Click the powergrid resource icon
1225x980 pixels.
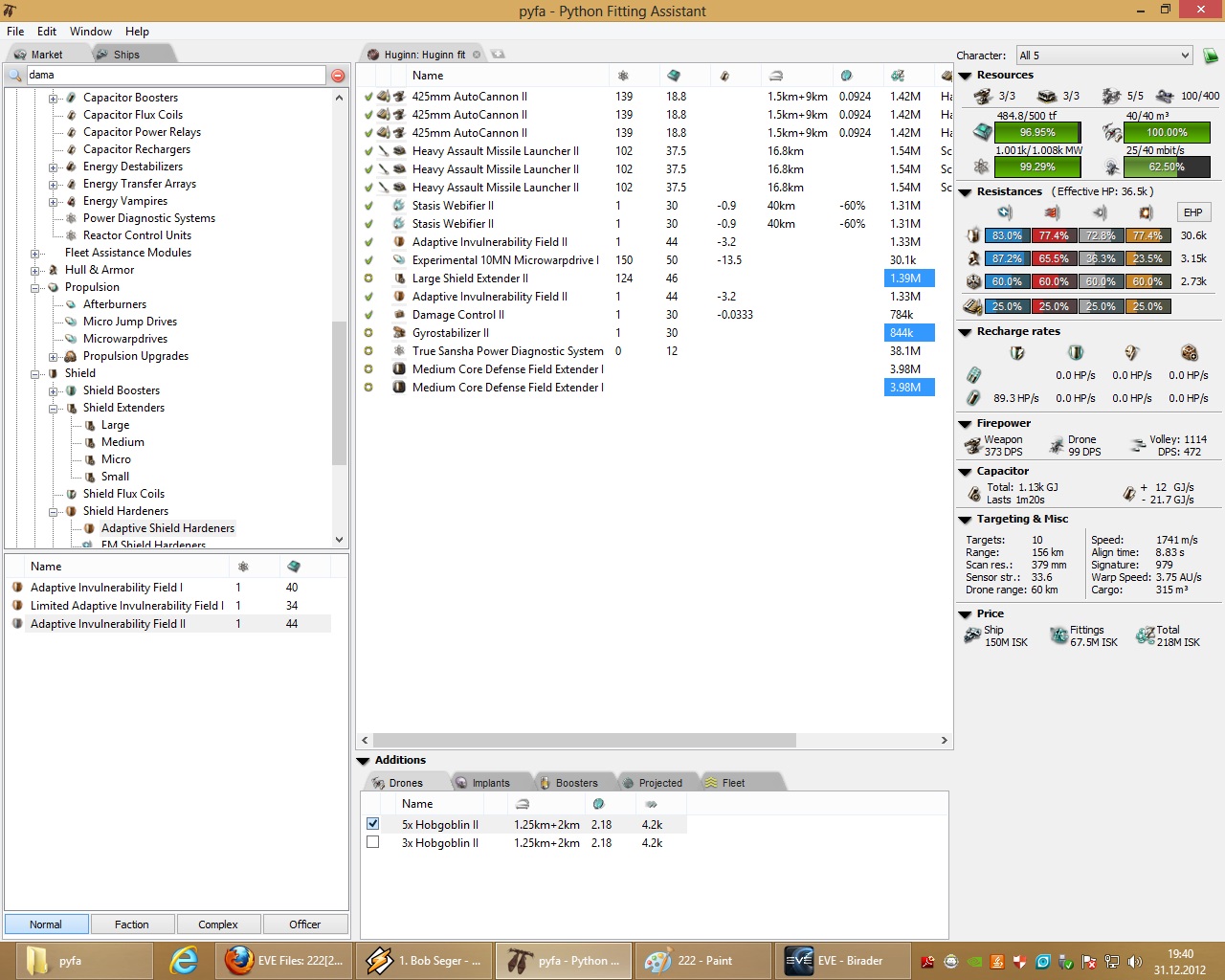point(982,167)
